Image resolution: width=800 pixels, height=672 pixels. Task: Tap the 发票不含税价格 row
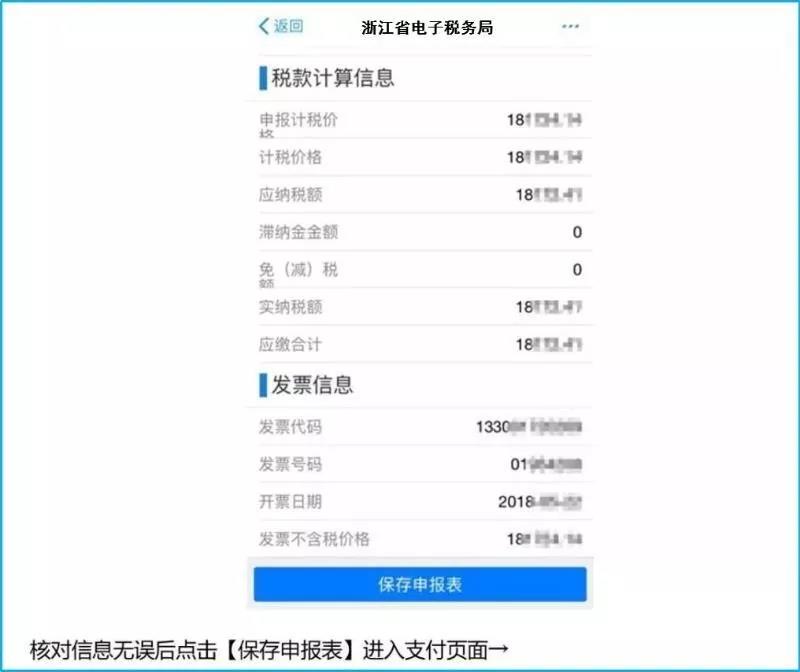click(x=420, y=539)
